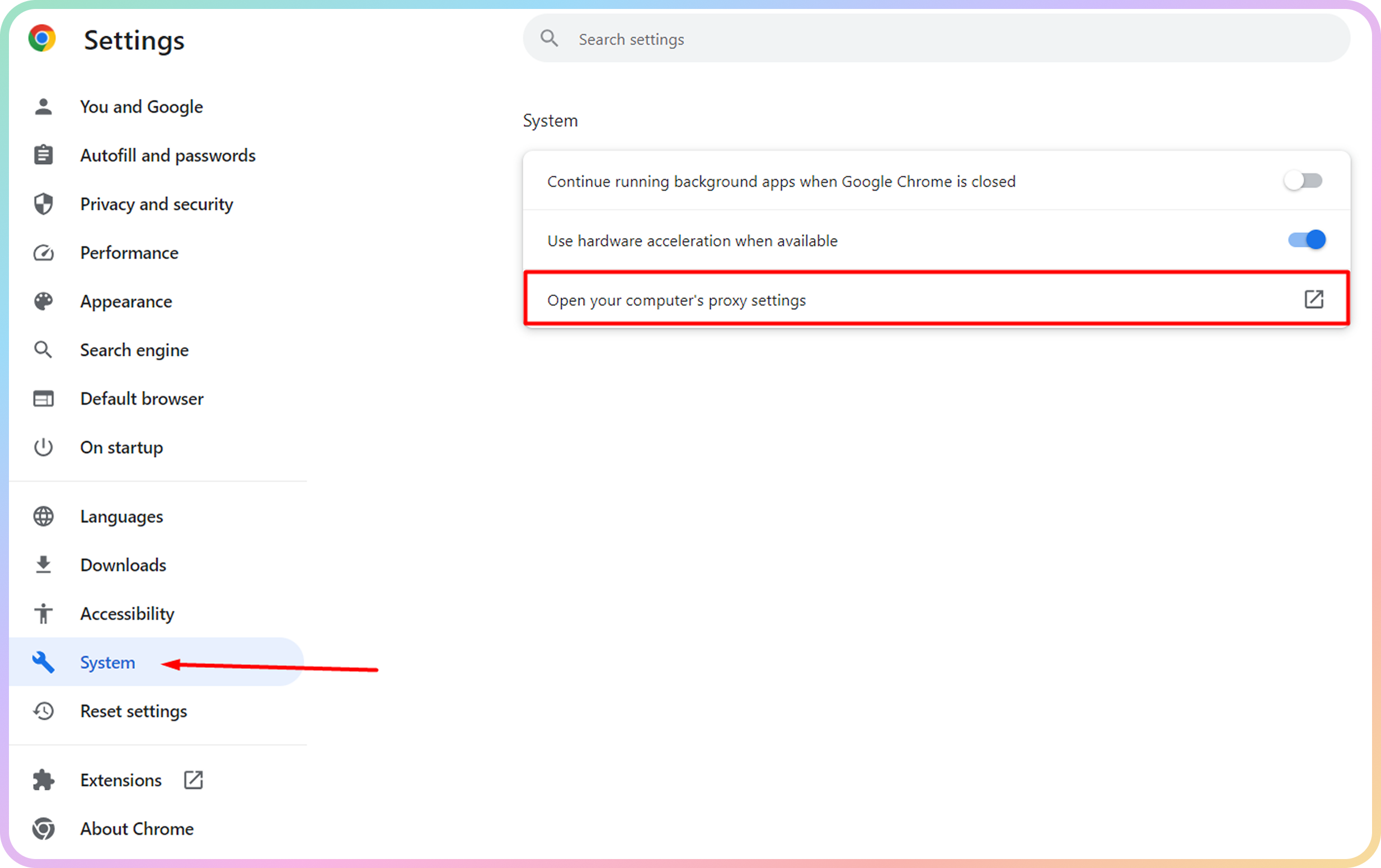1381x868 pixels.
Task: Enable continue running background apps toggle
Action: 1303,181
